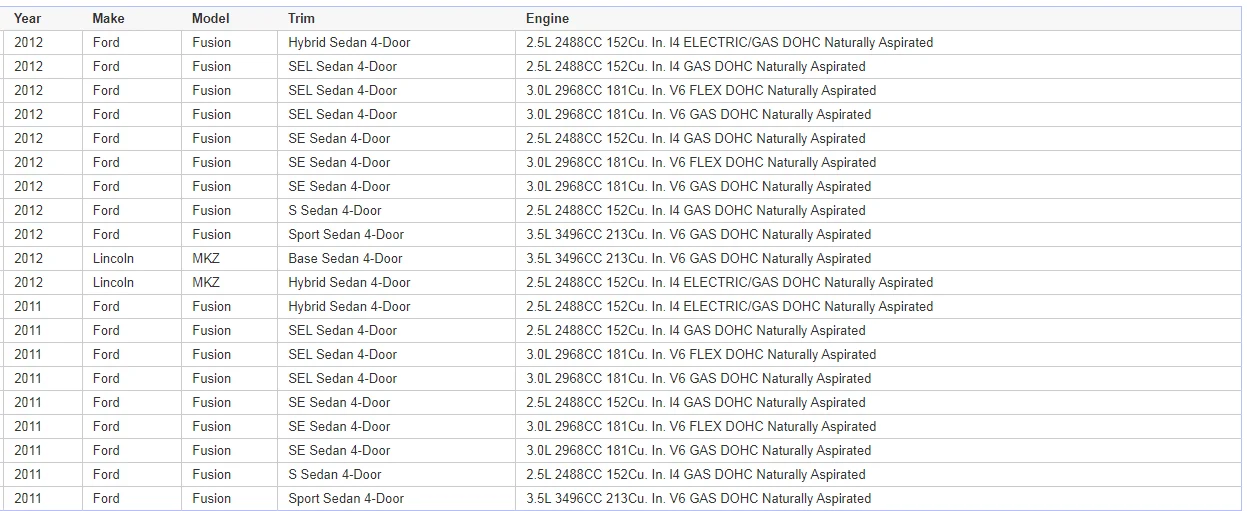This screenshot has width=1247, height=511.
Task: Select the 2011 SEL Sedan V6 FLEX engine cell
Action: click(x=701, y=354)
